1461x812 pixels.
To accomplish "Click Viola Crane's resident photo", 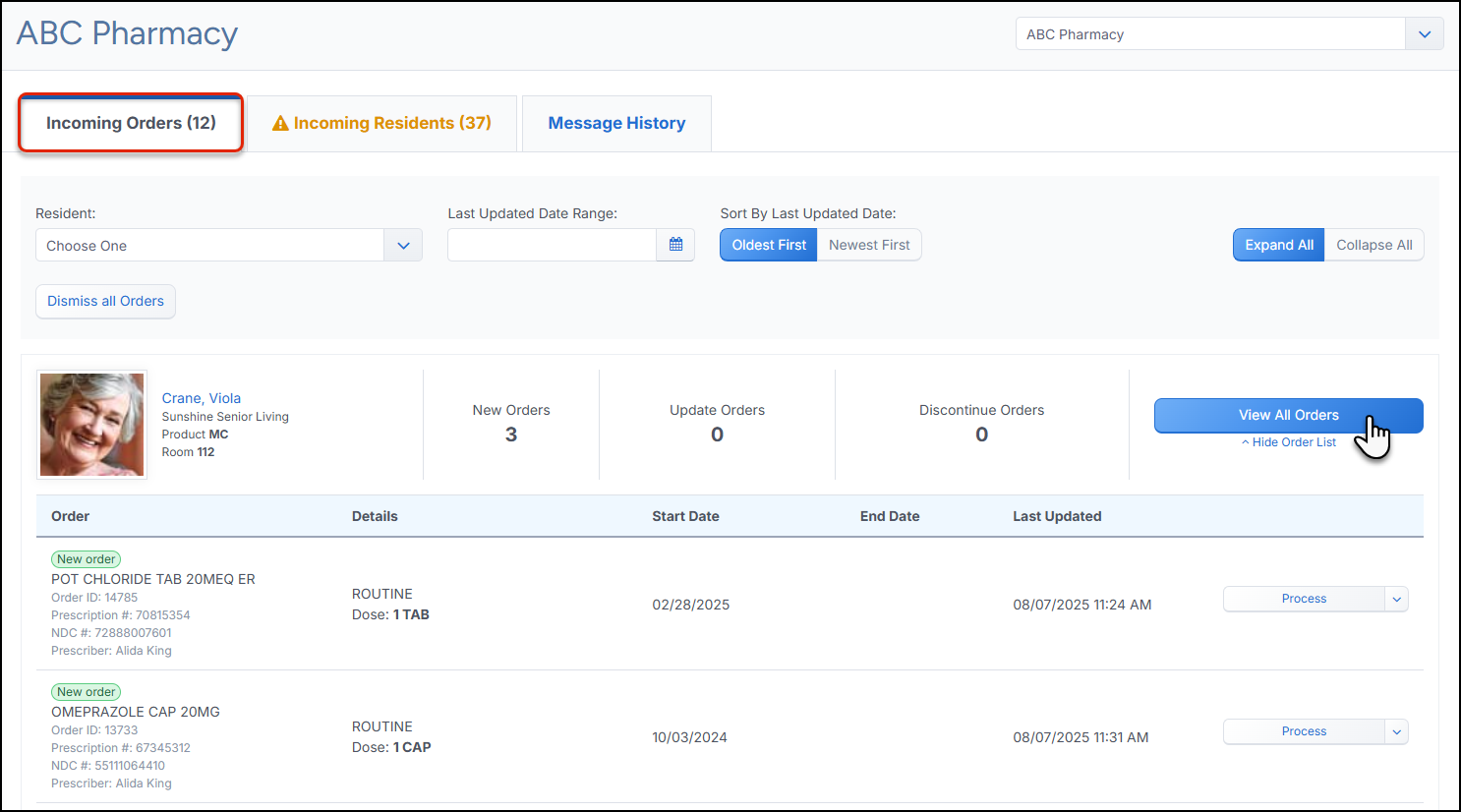I will tap(91, 425).
